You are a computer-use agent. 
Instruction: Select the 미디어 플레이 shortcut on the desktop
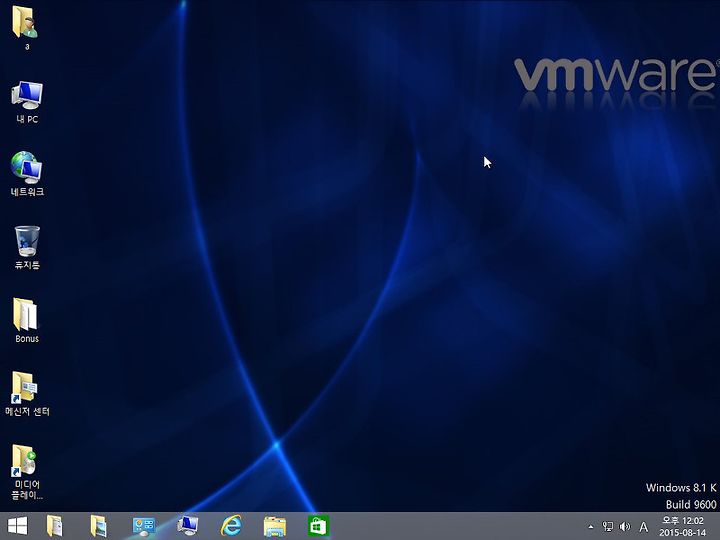27,471
